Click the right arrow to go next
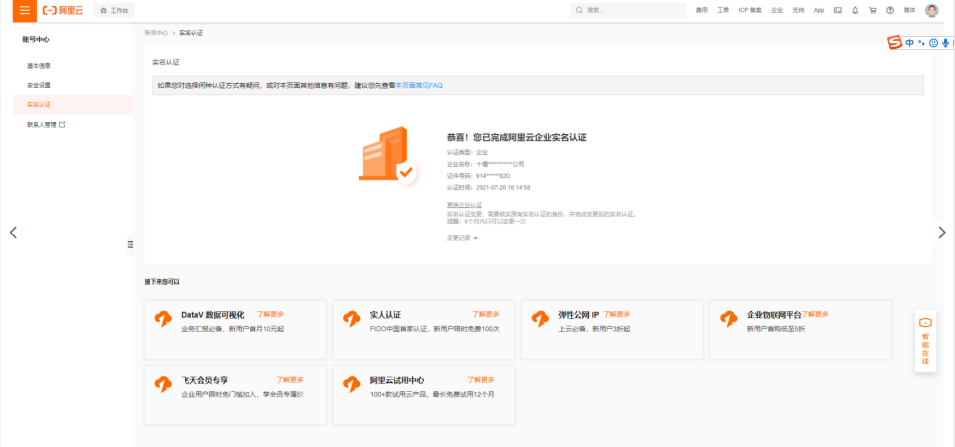 [941, 232]
